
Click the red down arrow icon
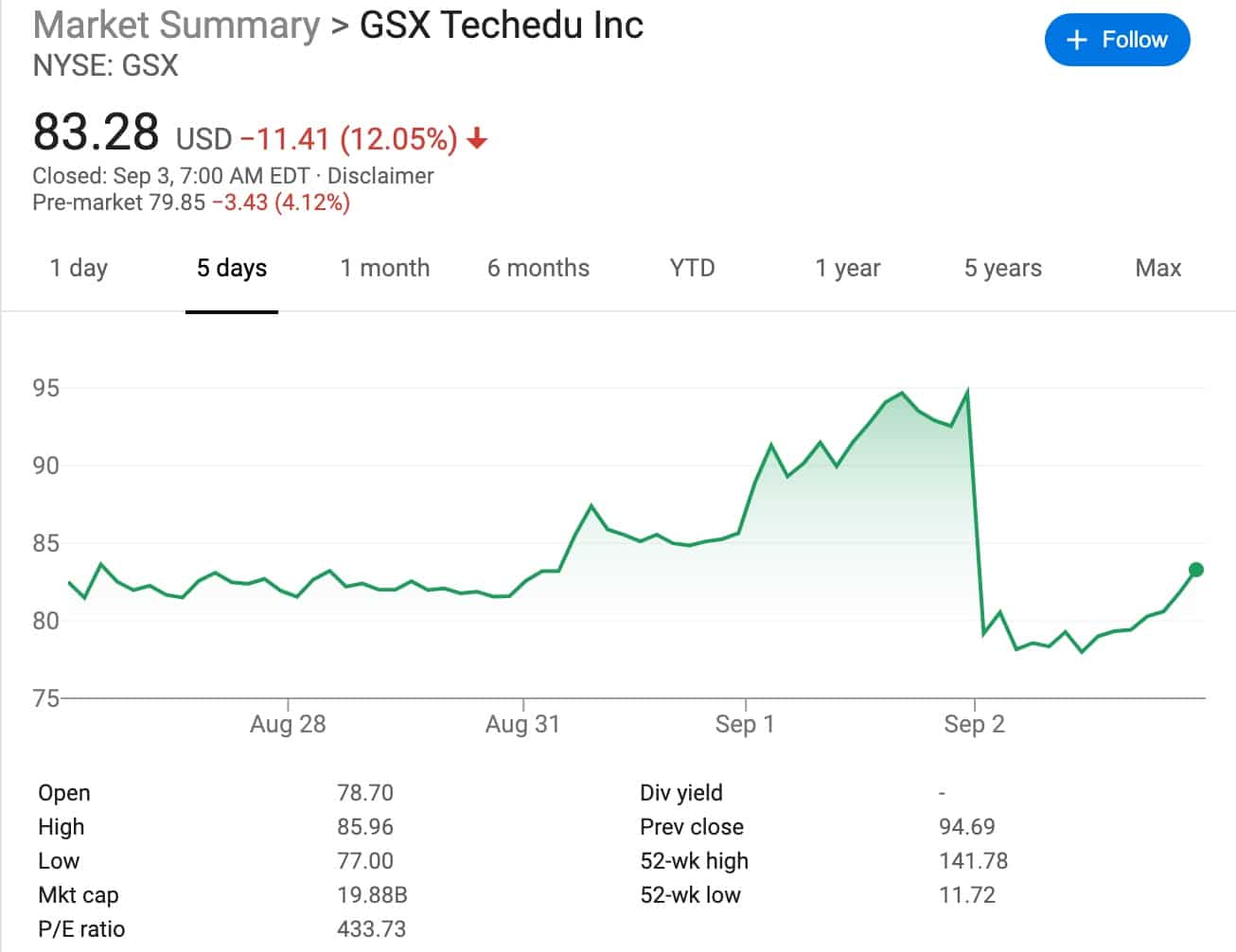click(477, 139)
